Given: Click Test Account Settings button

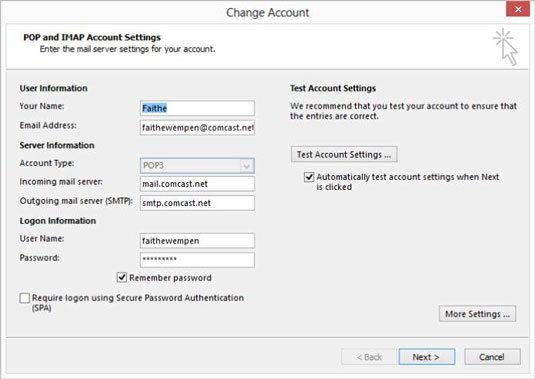Looking at the screenshot, I should pos(344,155).
